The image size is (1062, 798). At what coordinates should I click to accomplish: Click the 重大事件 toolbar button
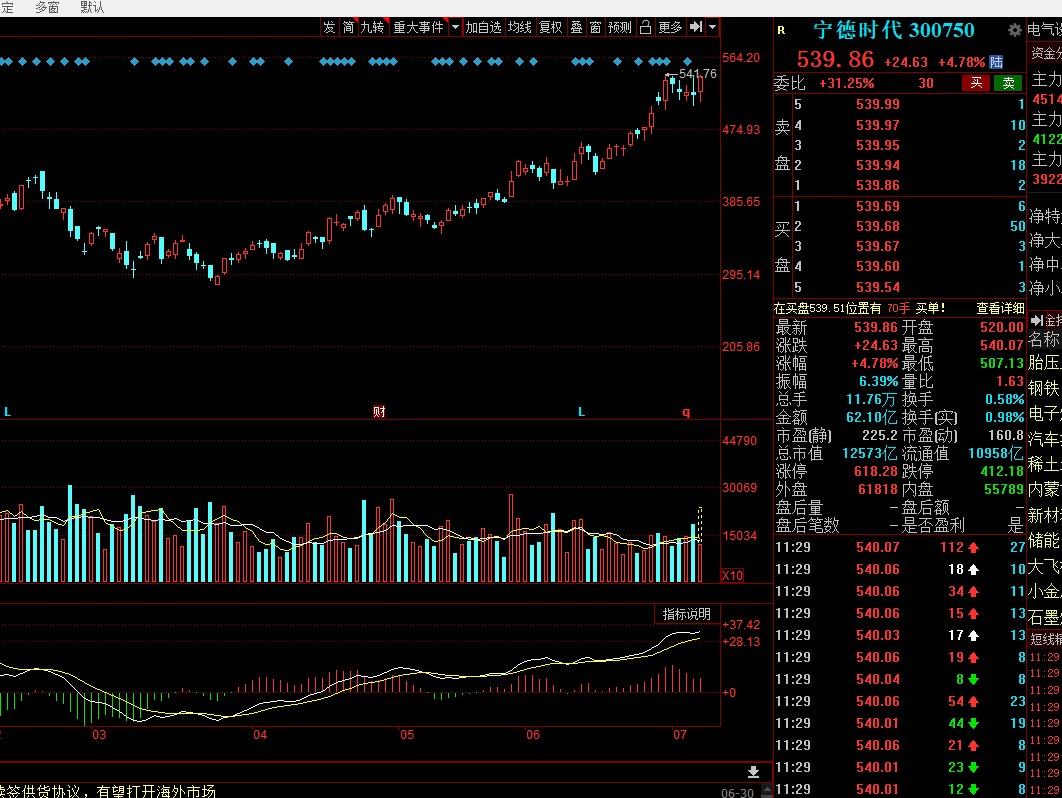419,27
